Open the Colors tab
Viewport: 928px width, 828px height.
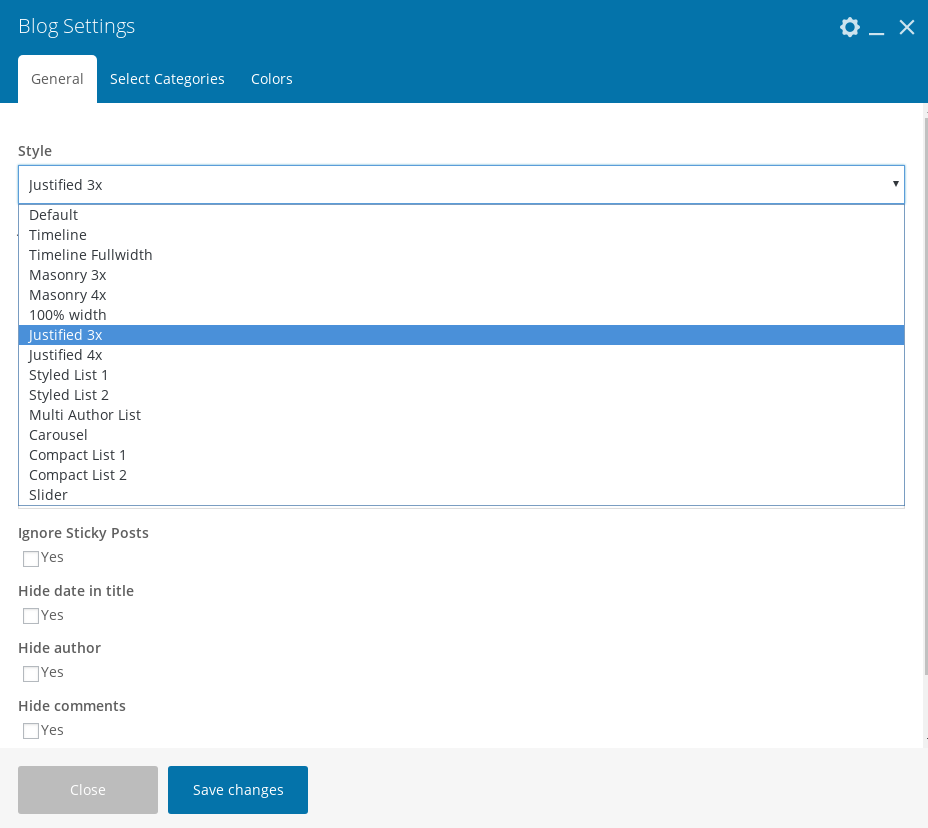[x=271, y=79]
